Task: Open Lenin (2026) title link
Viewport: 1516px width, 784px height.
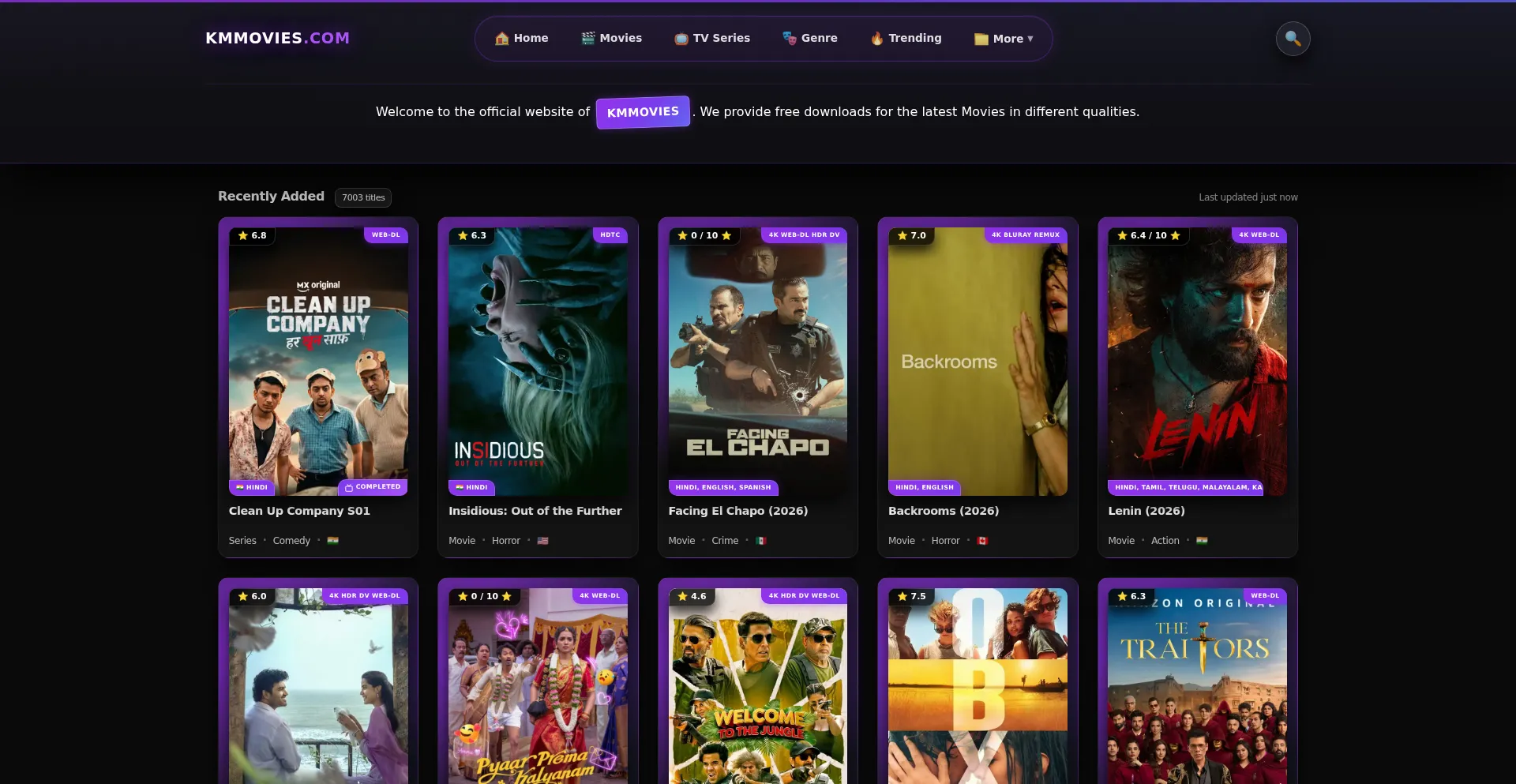Action: [1146, 511]
